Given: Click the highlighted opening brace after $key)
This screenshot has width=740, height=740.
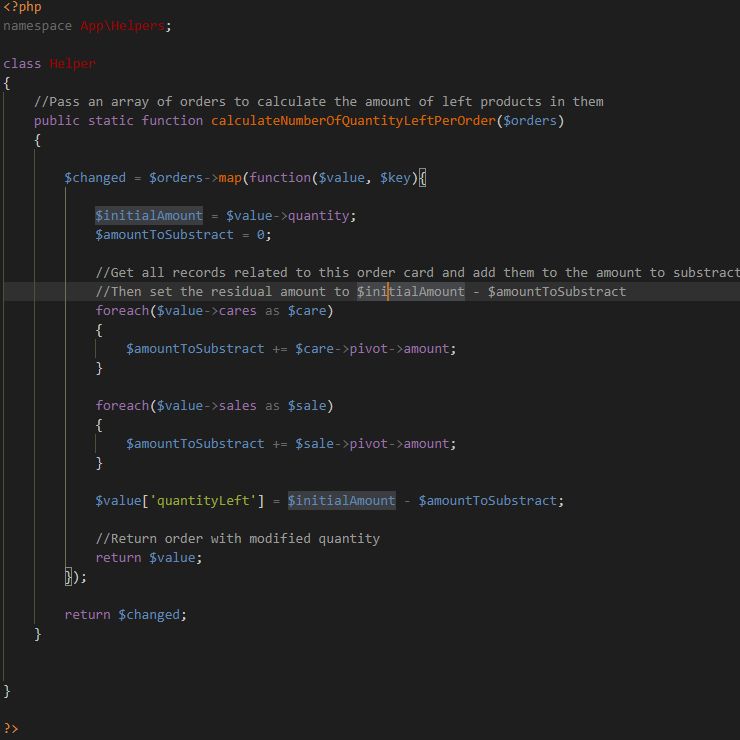Looking at the screenshot, I should point(422,178).
